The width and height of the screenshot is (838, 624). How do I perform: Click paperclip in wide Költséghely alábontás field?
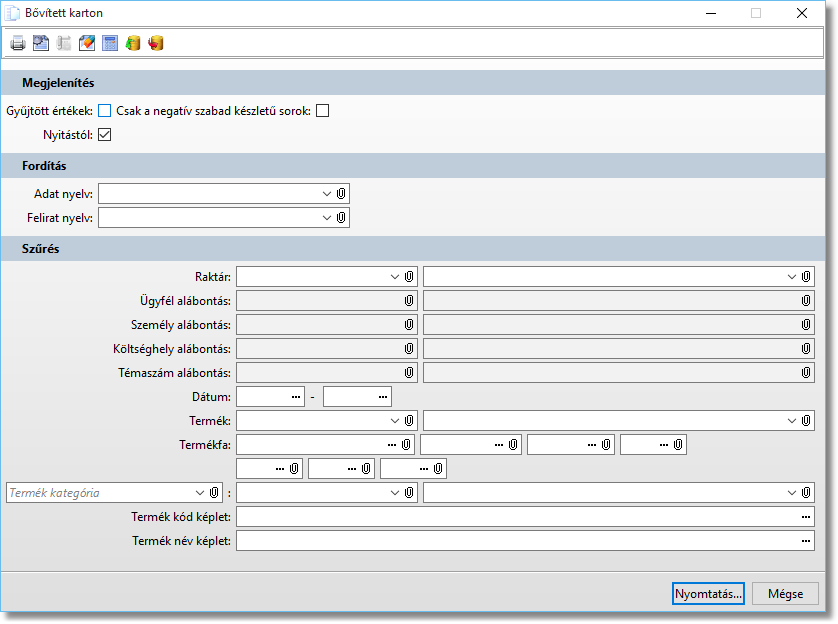pos(806,349)
